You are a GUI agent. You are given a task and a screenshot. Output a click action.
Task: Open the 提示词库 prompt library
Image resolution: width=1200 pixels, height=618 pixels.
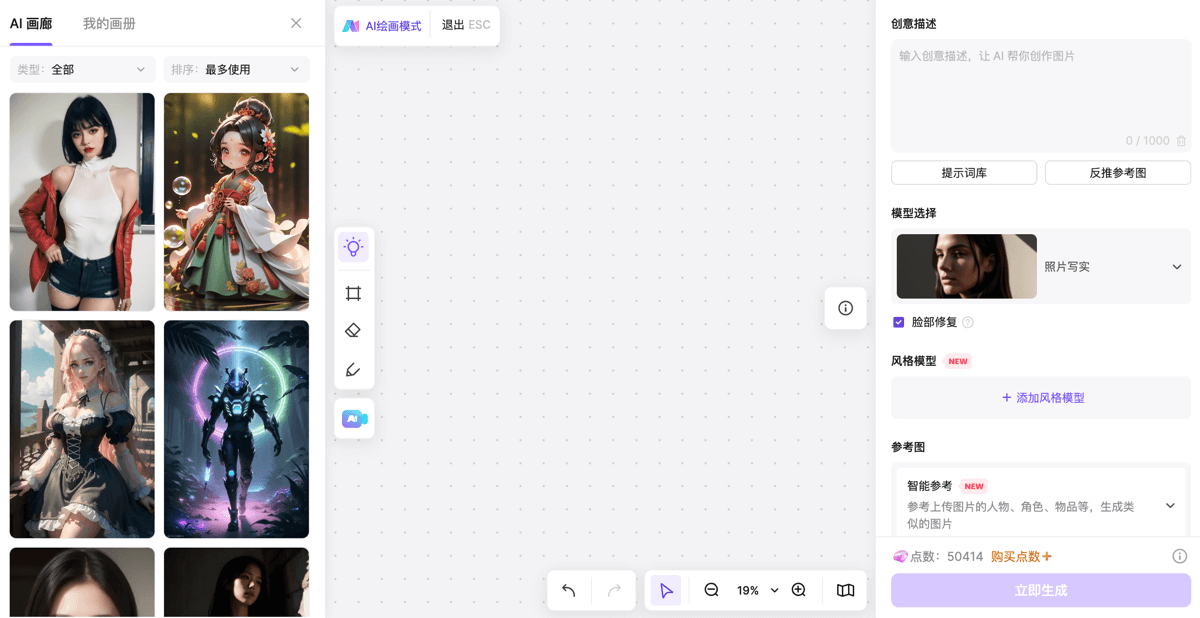964,173
